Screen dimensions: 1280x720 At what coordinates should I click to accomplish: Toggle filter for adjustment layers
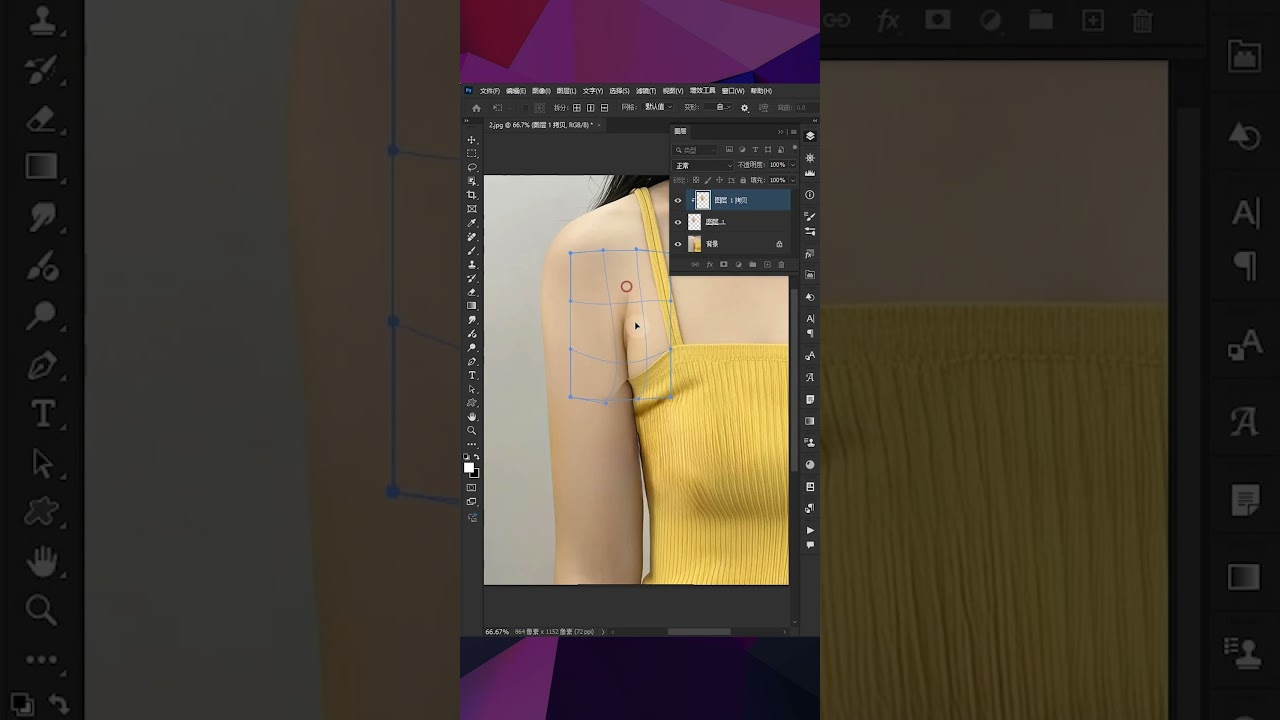(742, 149)
